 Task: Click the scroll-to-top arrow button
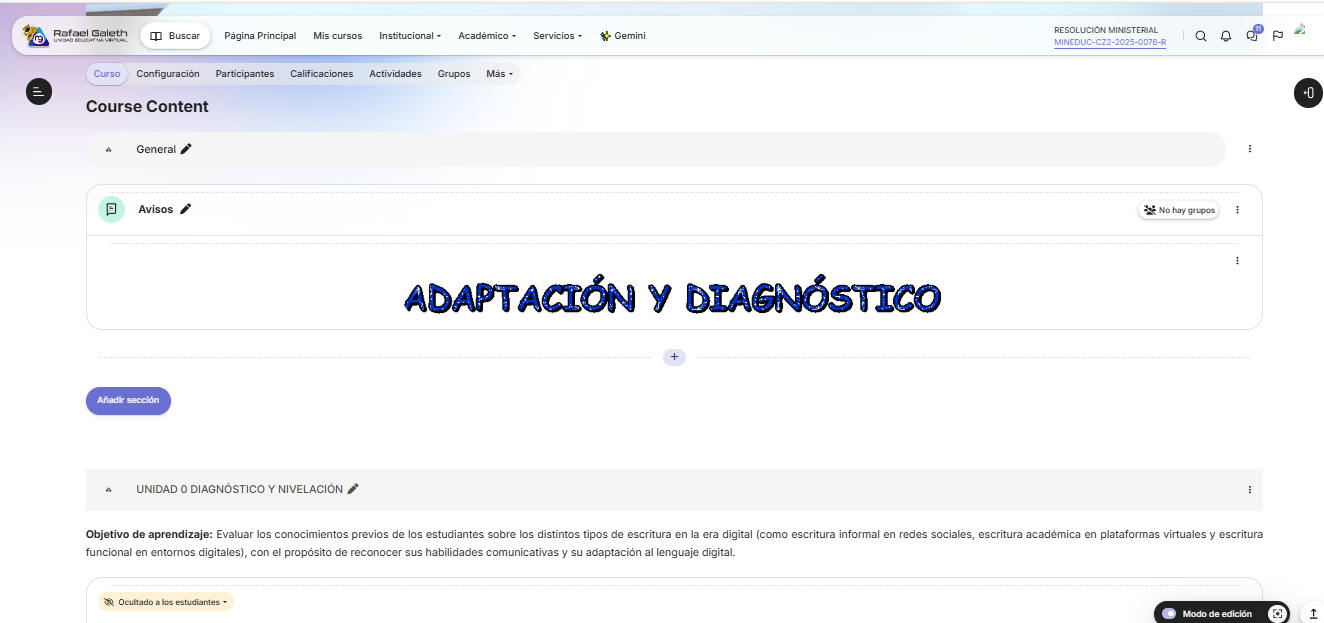coord(1313,614)
